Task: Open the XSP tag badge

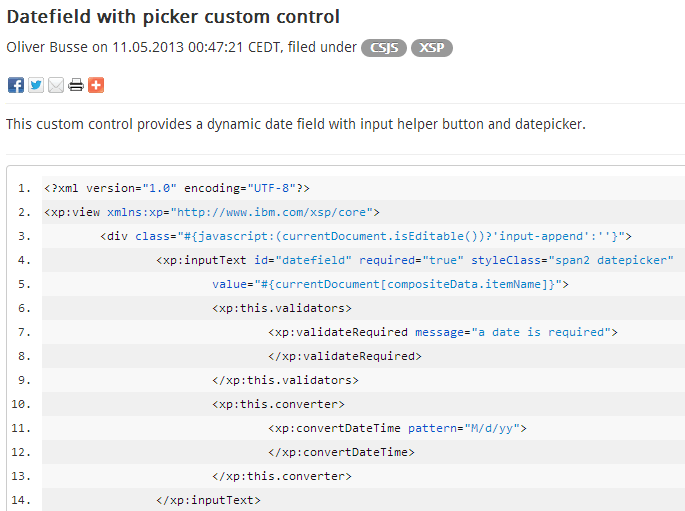Action: pyautogui.click(x=432, y=48)
